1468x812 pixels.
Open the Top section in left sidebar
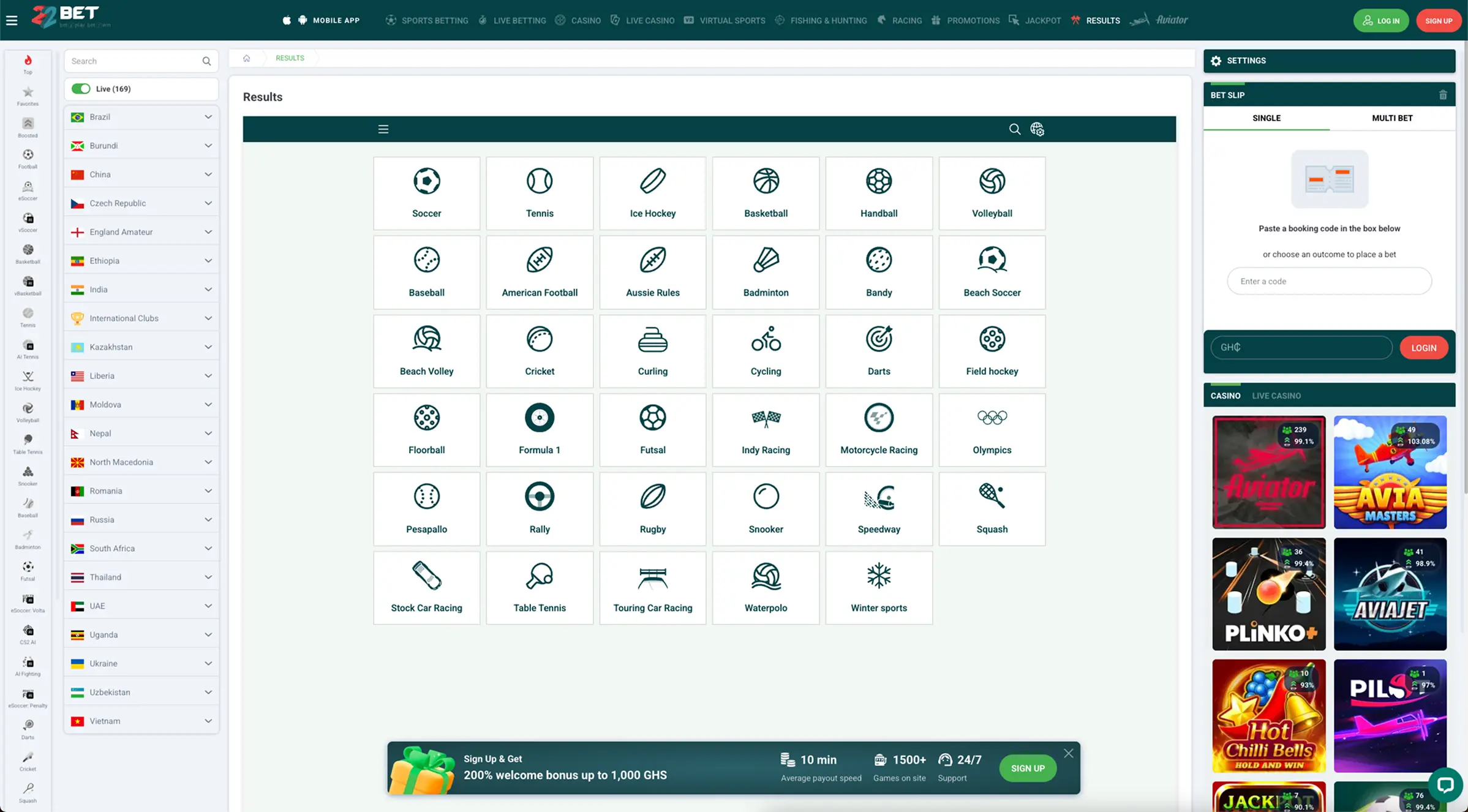pyautogui.click(x=28, y=64)
